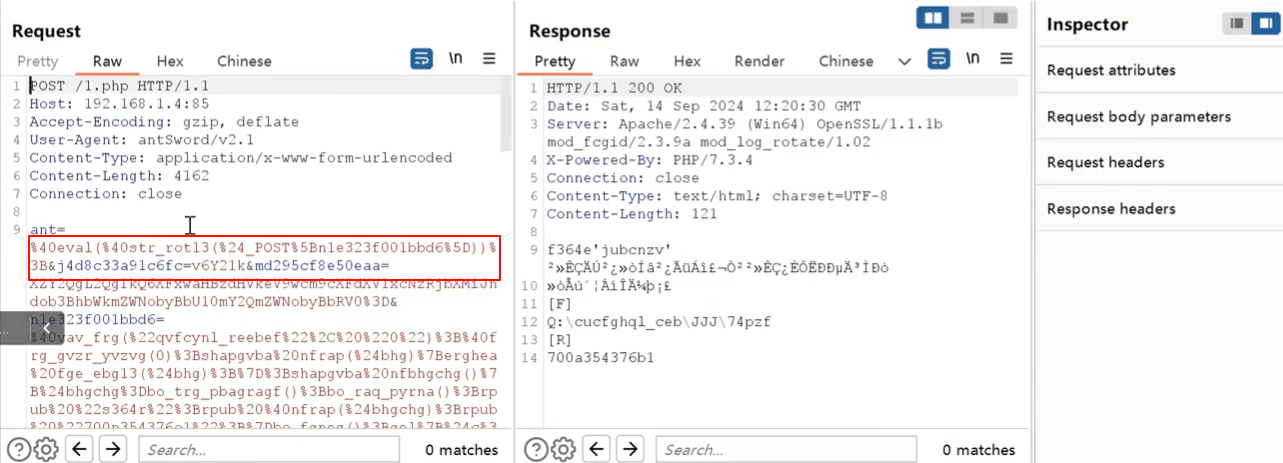Go to previous match in Response
Image resolution: width=1283 pixels, height=463 pixels.
tap(598, 449)
